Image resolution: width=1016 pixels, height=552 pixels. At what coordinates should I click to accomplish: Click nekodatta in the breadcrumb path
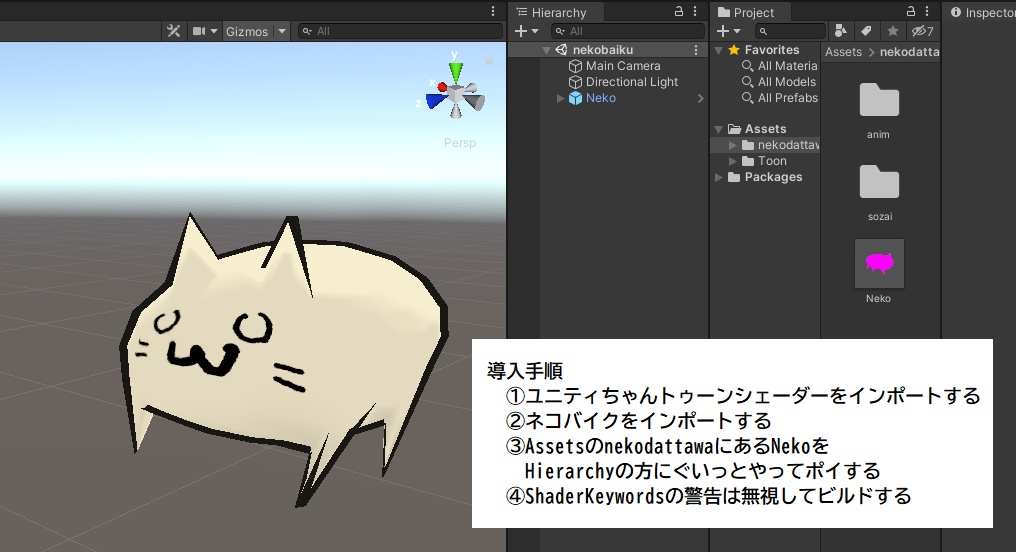909,52
